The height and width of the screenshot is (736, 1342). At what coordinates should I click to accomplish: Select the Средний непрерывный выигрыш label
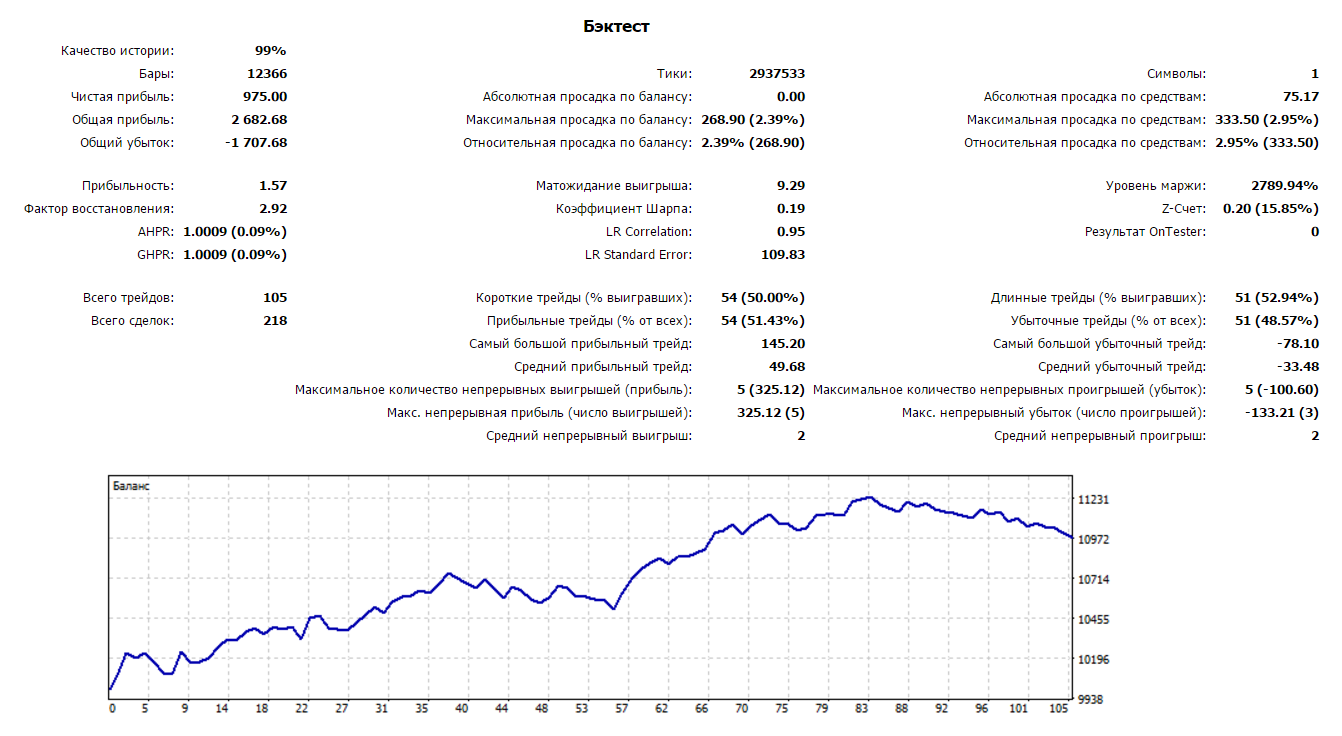click(x=589, y=436)
